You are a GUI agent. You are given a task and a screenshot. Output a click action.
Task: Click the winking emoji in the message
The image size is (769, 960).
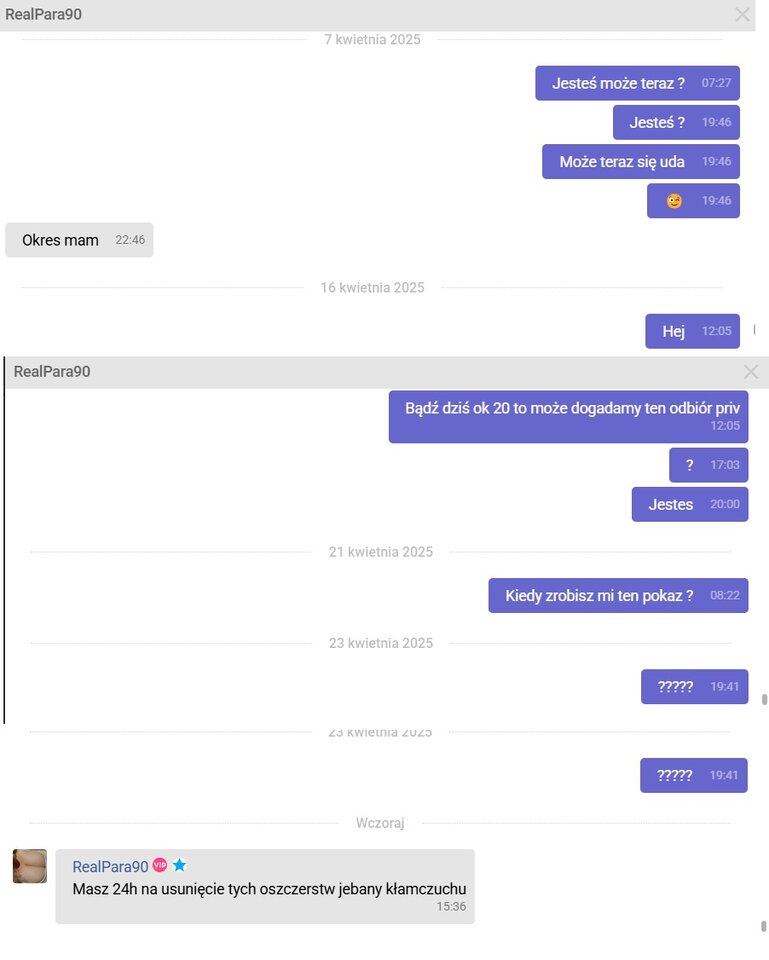click(674, 201)
